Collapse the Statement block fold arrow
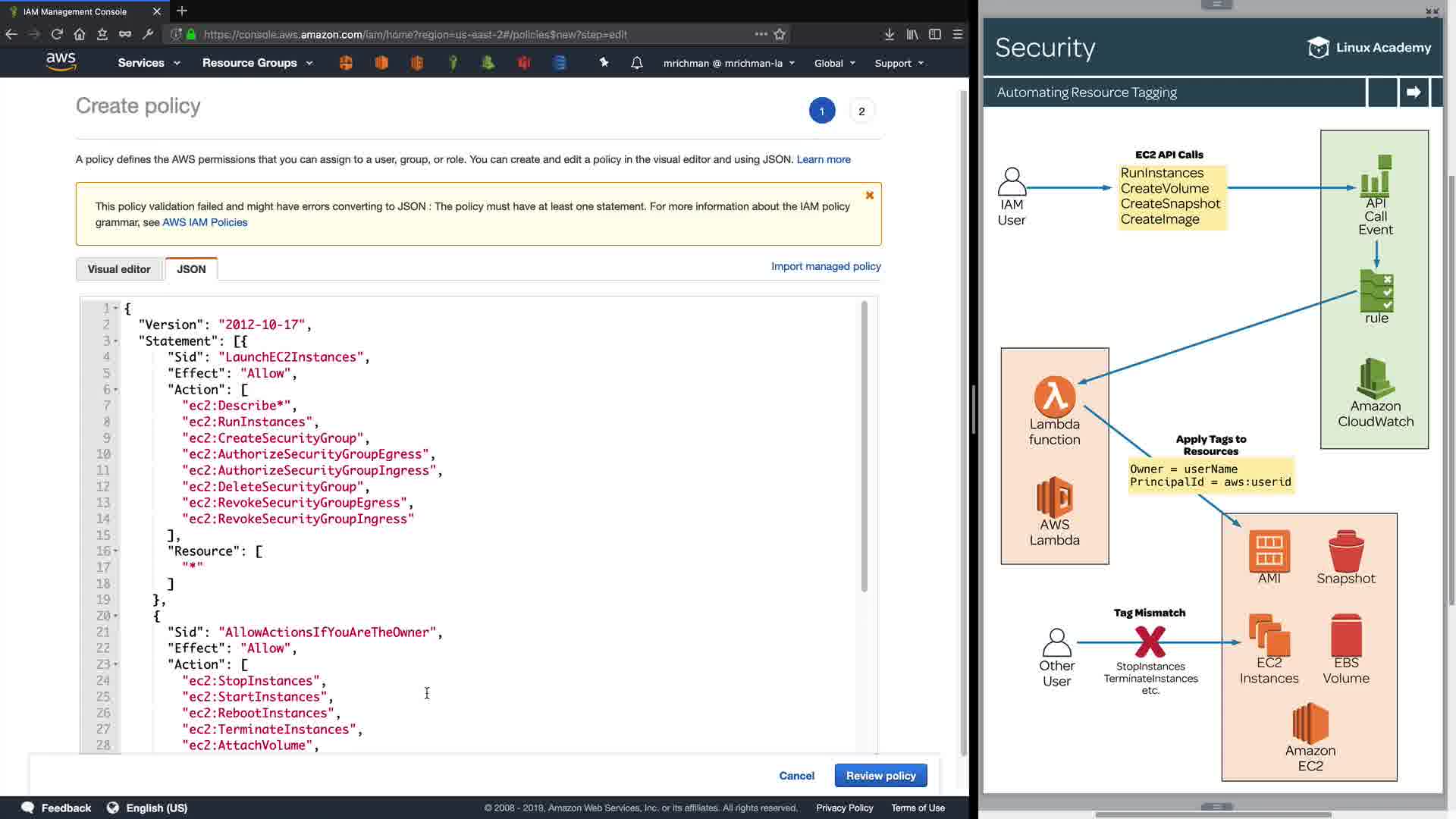Viewport: 1456px width, 819px height. (116, 341)
